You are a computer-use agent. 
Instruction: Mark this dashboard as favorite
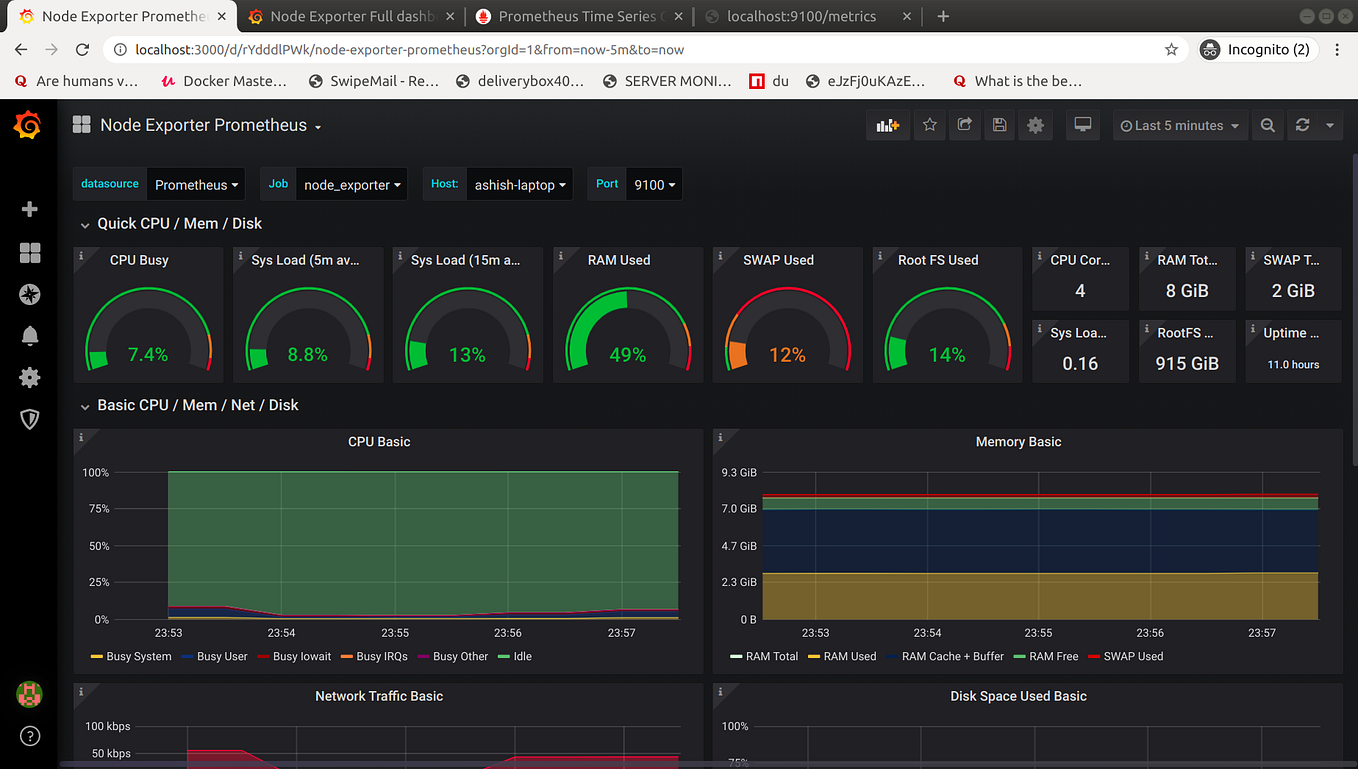929,125
